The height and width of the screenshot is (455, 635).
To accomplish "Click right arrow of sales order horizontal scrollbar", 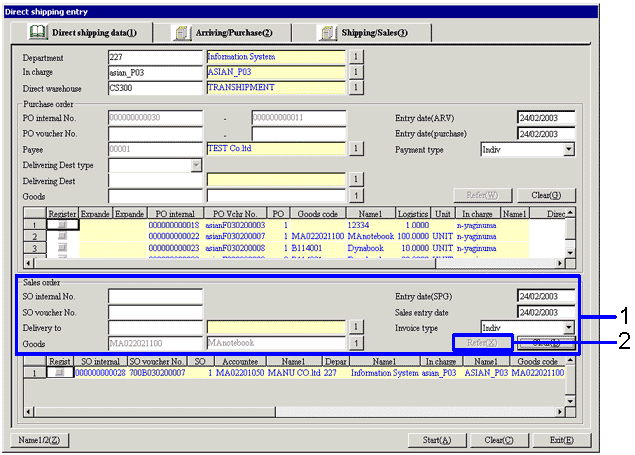I will tap(560, 412).
